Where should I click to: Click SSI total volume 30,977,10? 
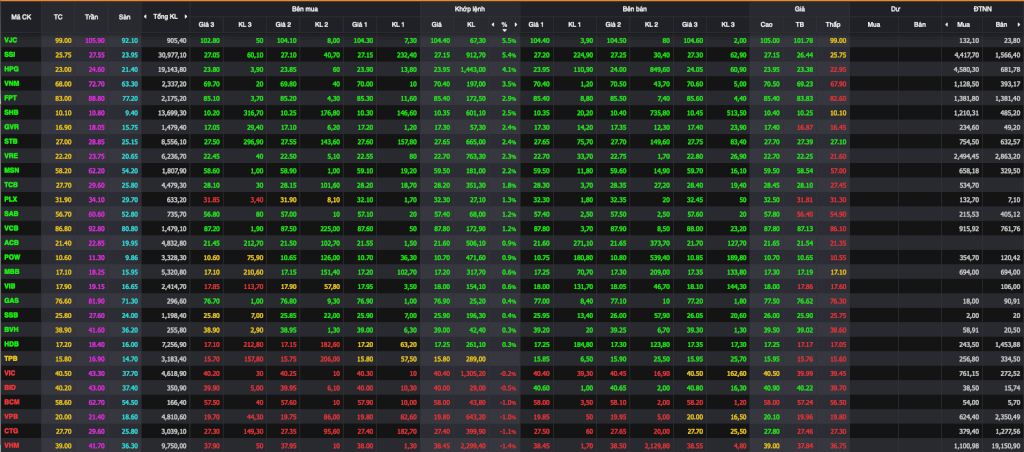pos(173,54)
